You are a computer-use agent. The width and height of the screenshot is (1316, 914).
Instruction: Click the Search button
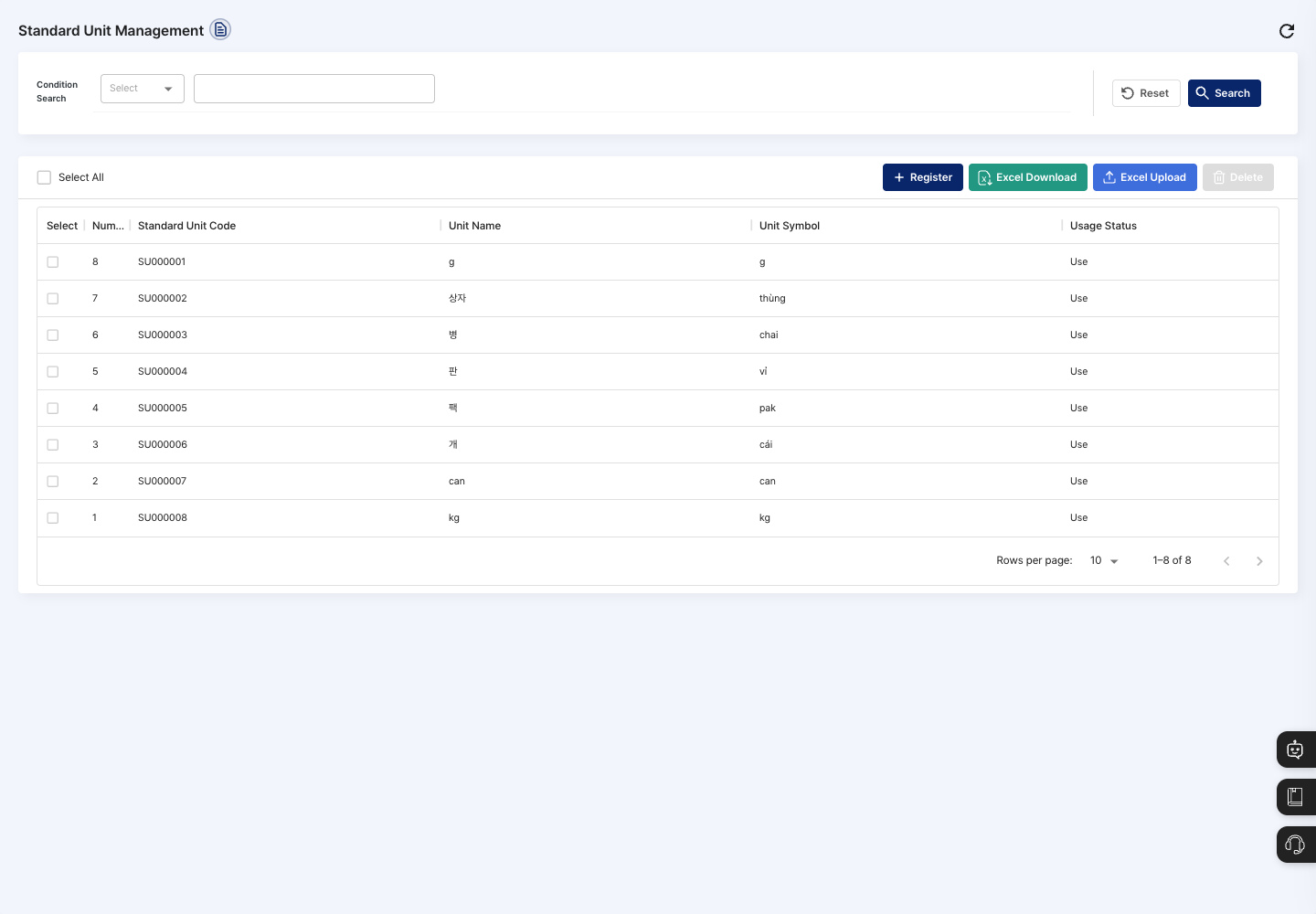[1225, 93]
